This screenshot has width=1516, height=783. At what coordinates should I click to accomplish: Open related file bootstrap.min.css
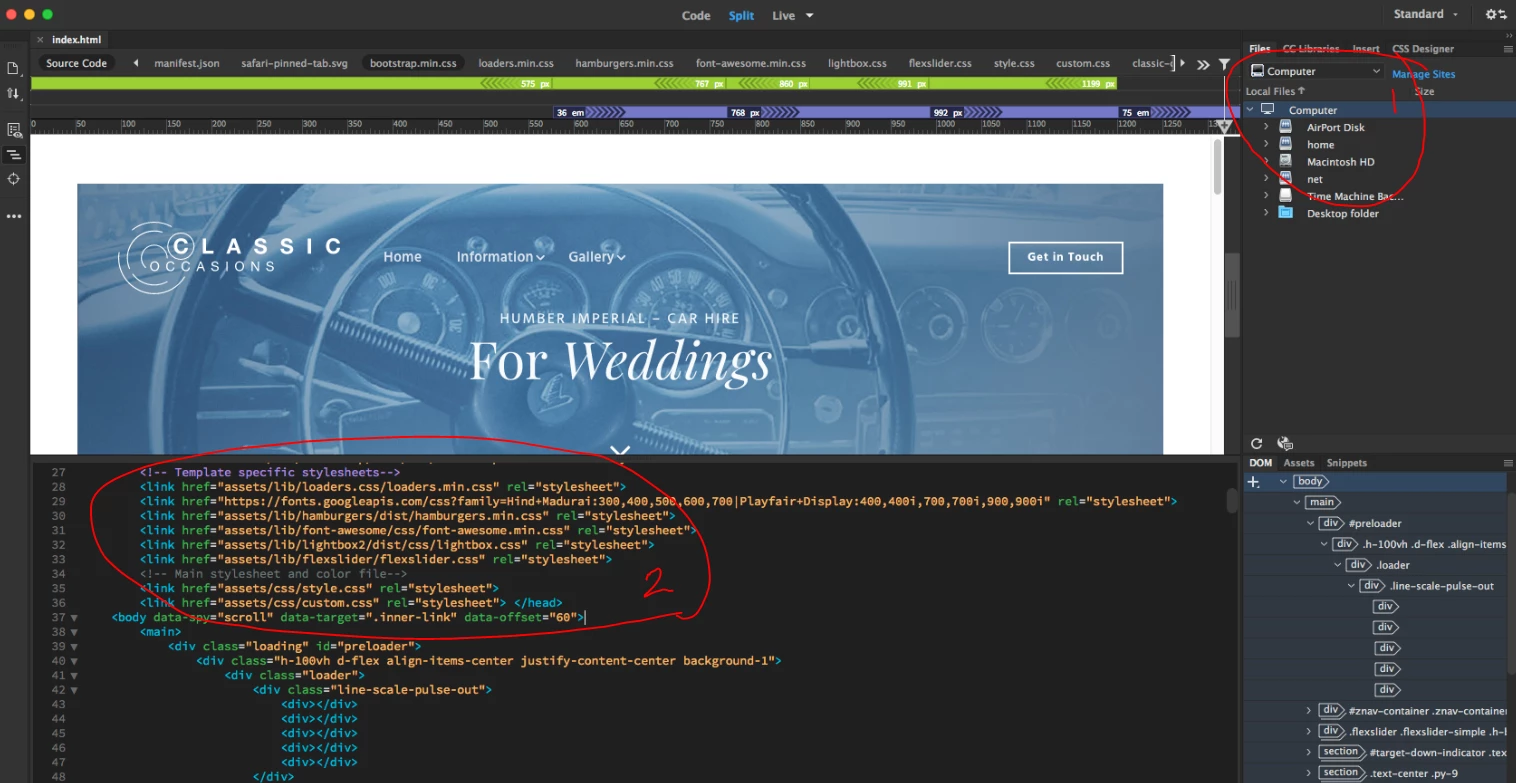click(413, 63)
